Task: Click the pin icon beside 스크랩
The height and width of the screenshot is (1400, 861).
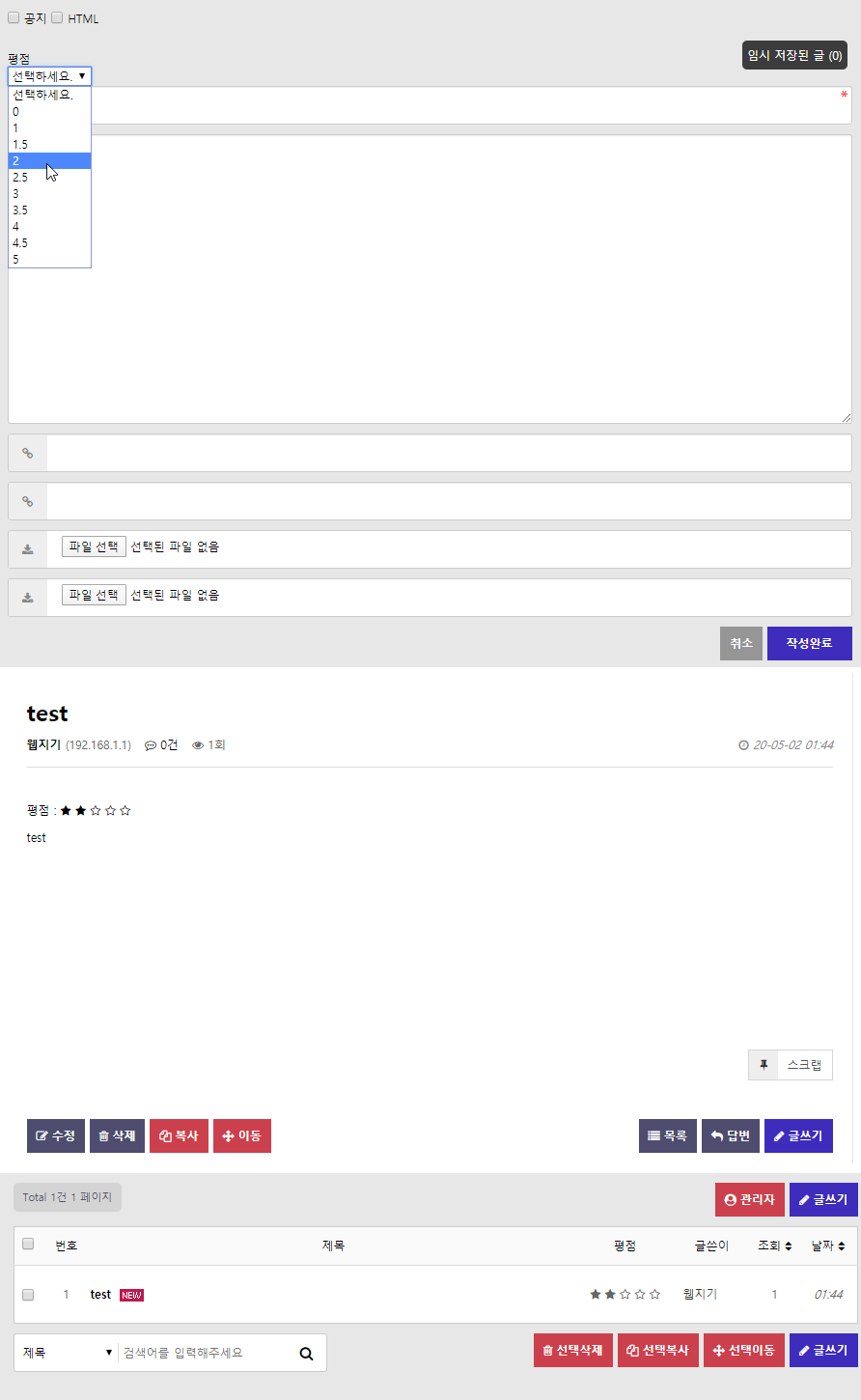Action: point(764,1065)
